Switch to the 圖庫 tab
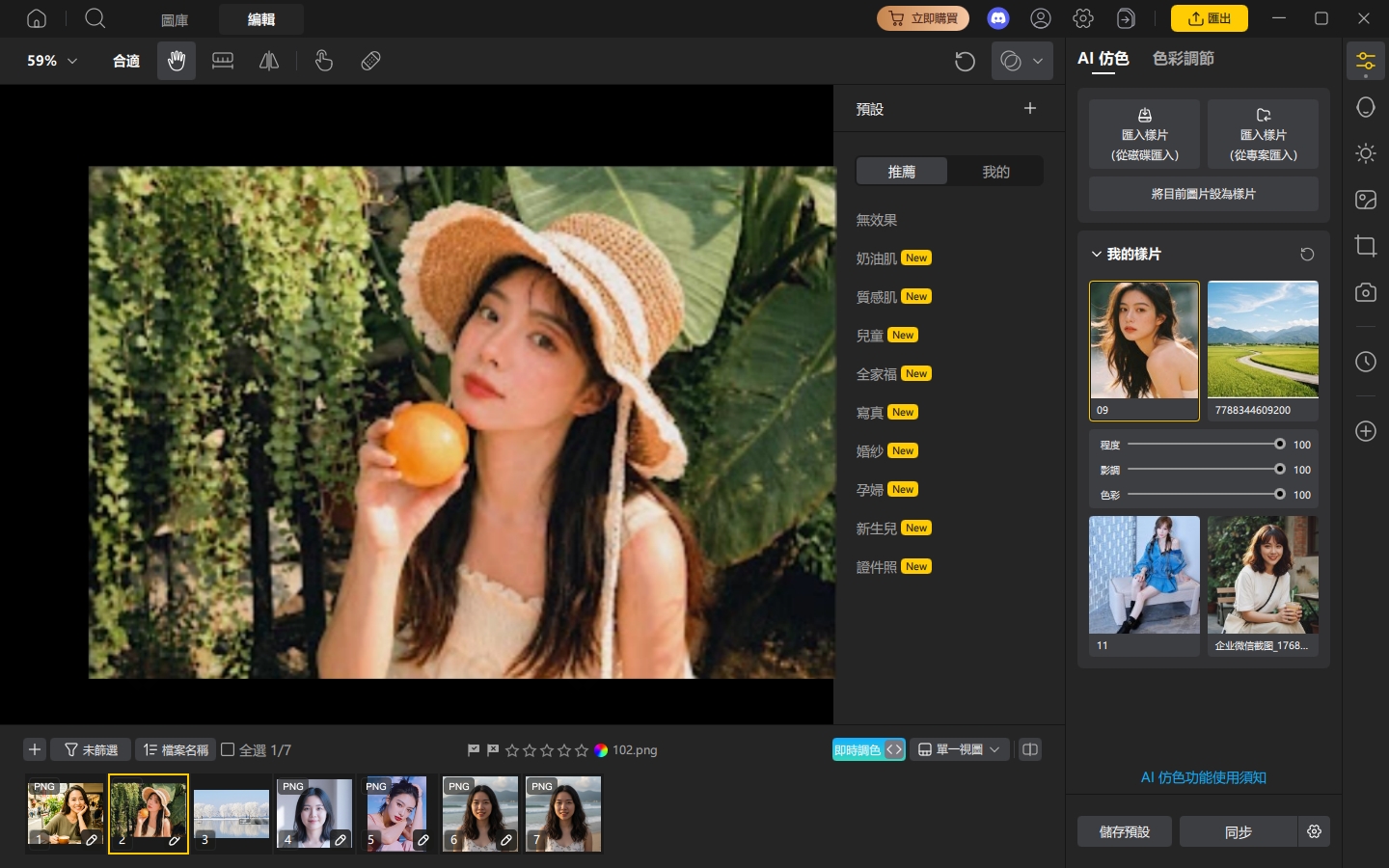1389x868 pixels. click(175, 19)
